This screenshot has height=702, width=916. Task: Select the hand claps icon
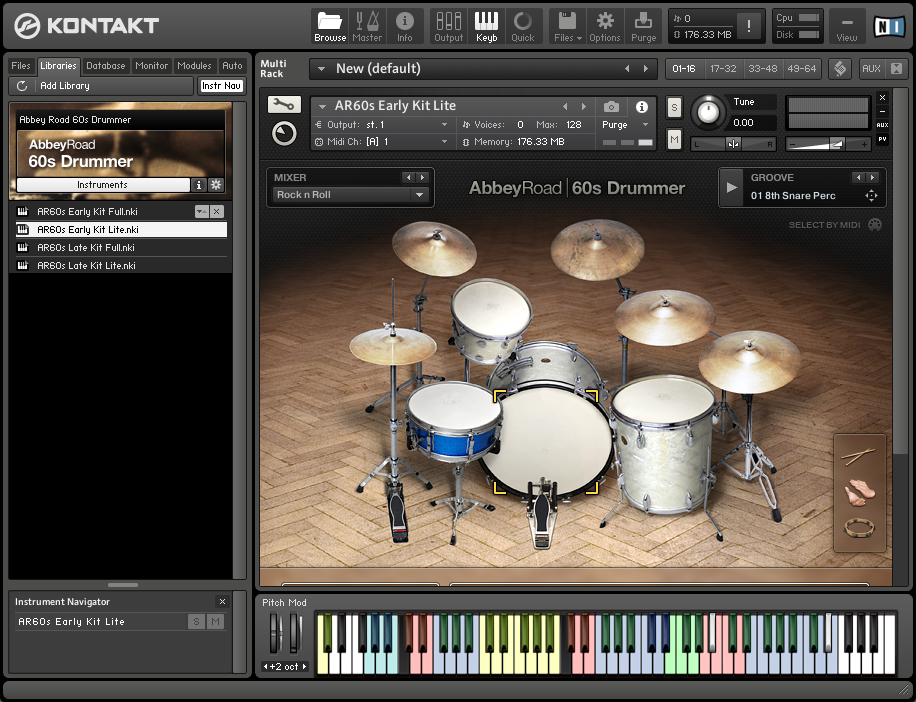(x=859, y=492)
